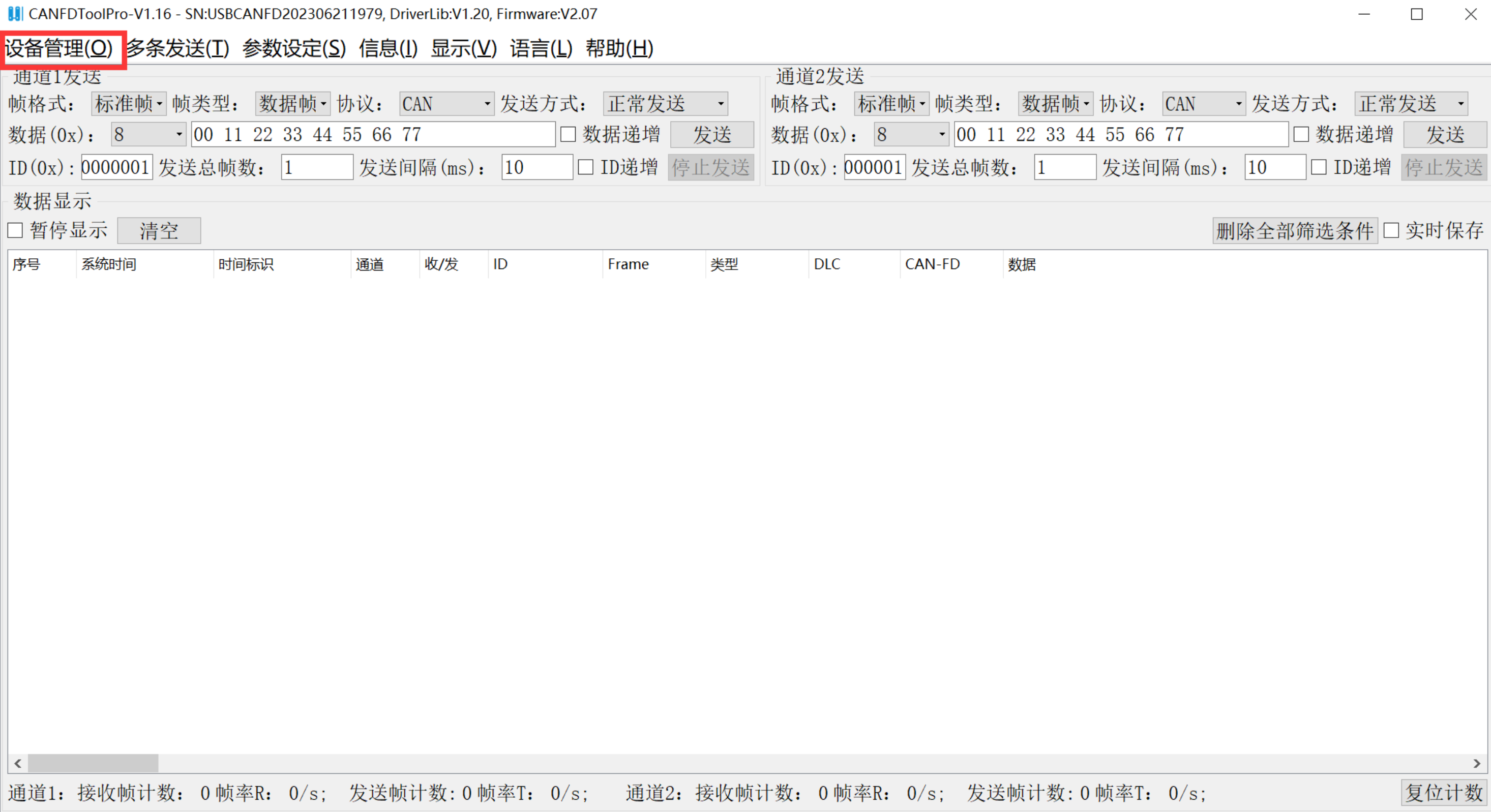Screen dimensions: 1491x812
Task: Click the right scroll arrow of data list
Action: 1477,763
